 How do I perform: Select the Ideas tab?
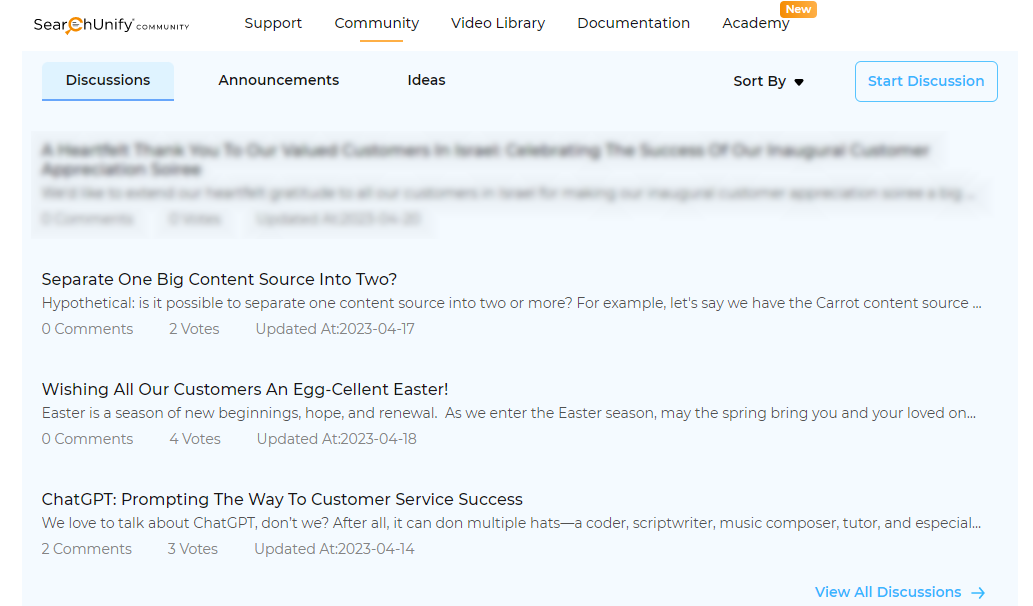pyautogui.click(x=426, y=80)
